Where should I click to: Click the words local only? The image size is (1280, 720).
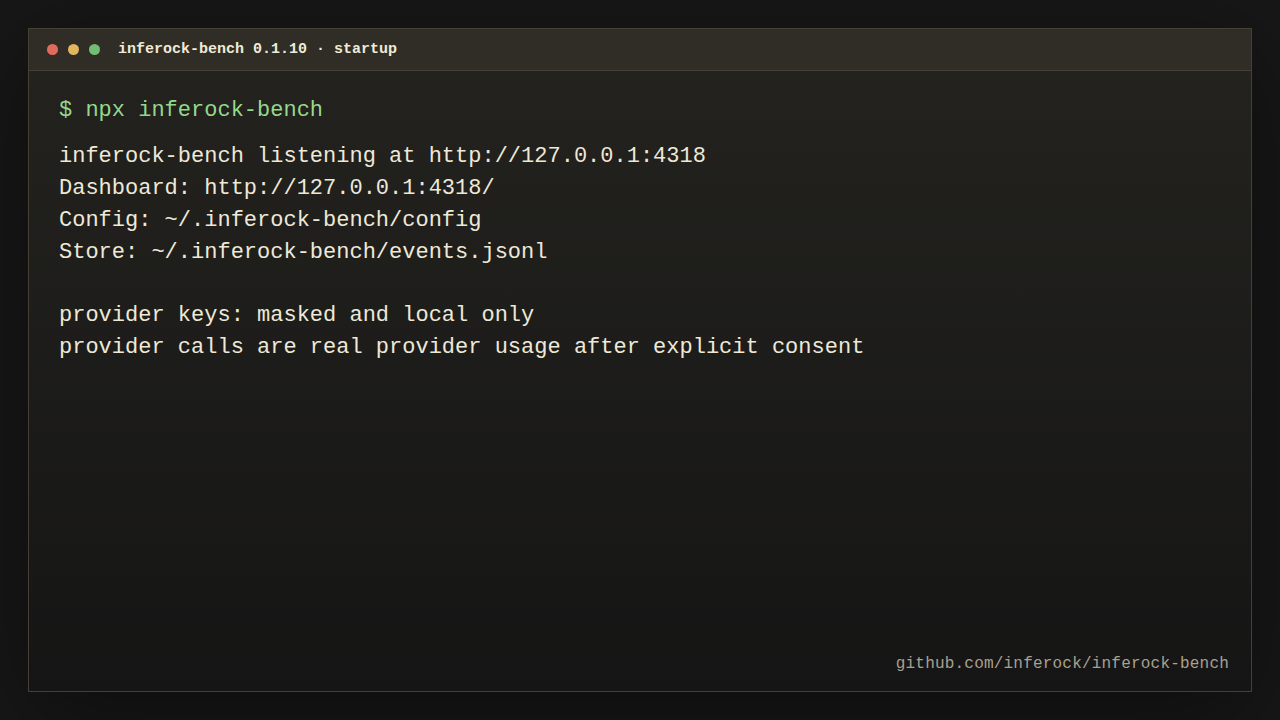[x=468, y=315]
